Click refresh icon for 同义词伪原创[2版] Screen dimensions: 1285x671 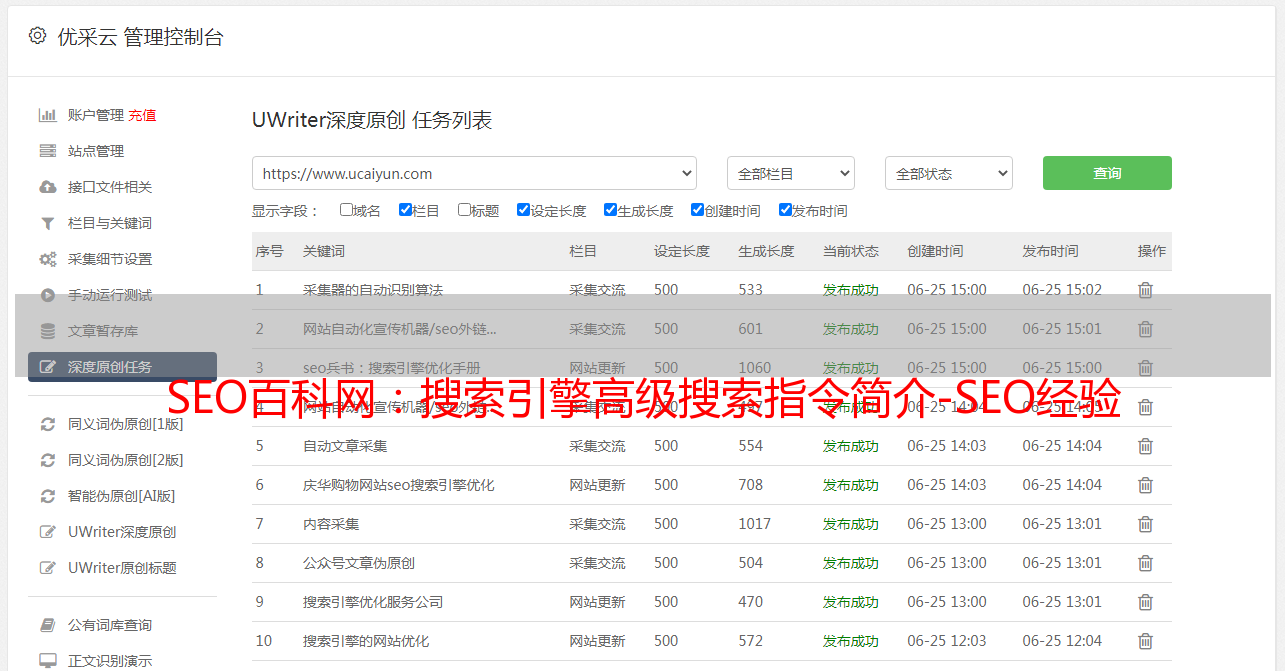pyautogui.click(x=47, y=460)
